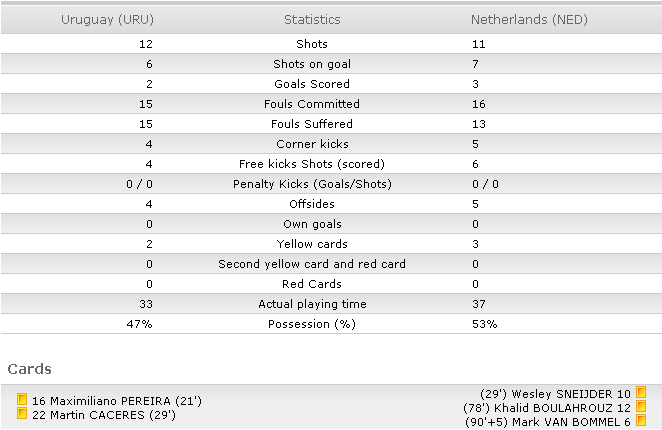Click yellow card icon next to Wesley SNEIJDER
Viewport: 662px width, 430px height.
[641, 392]
